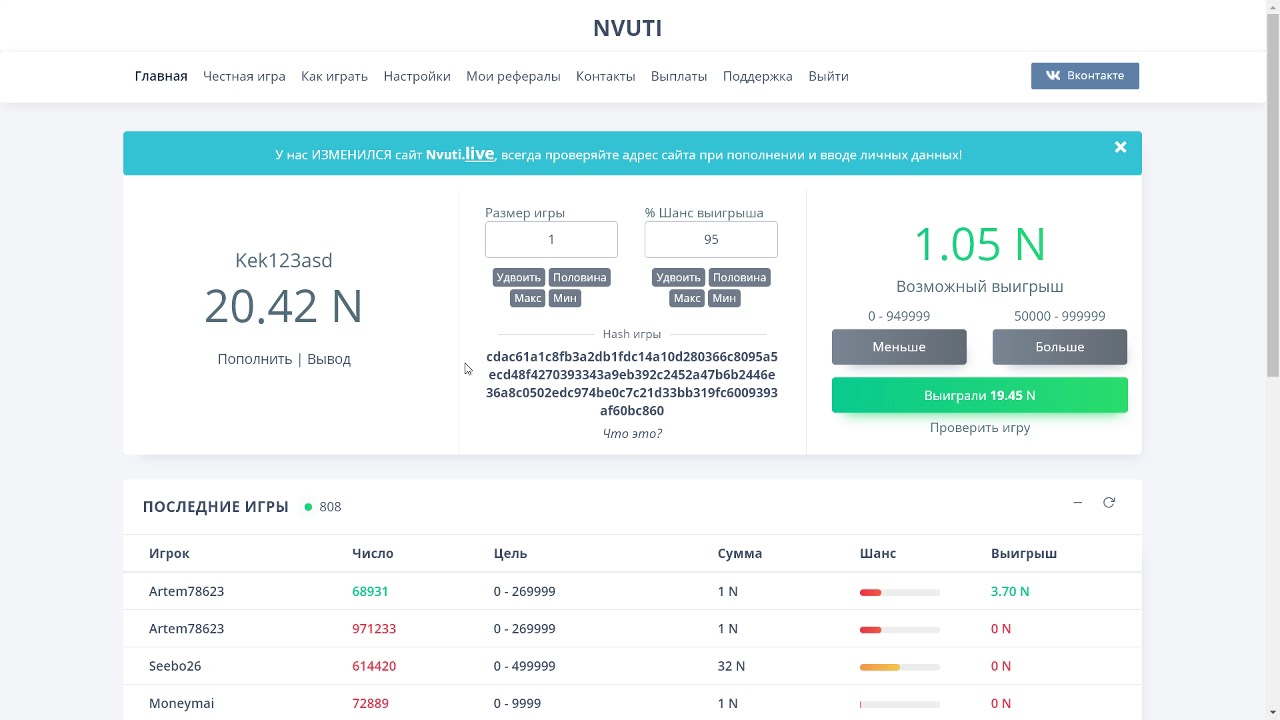Screen dimensions: 1280x720
Task: Click Макс under Размер игры
Action: (x=527, y=298)
